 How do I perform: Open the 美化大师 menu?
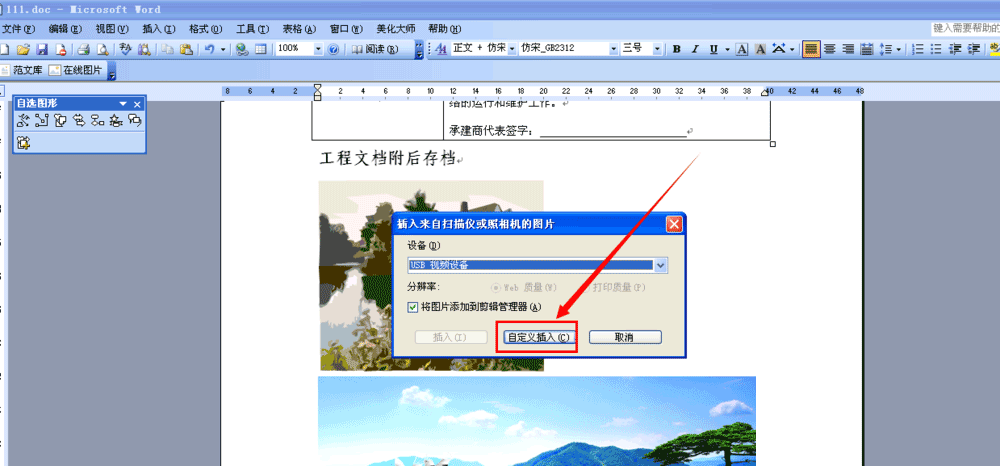395,29
